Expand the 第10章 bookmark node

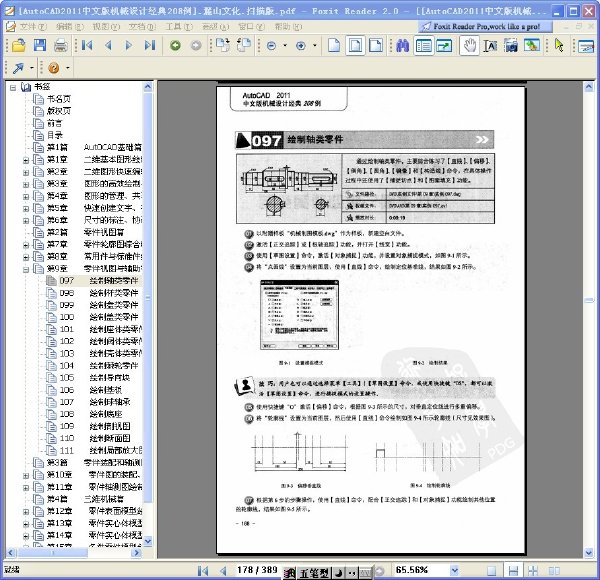point(26,476)
